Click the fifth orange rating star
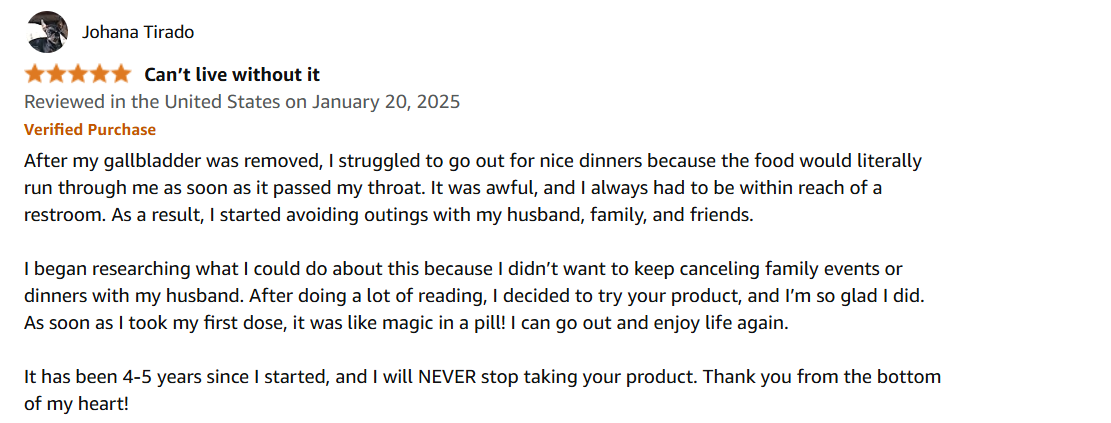The image size is (1111, 423). [120, 74]
